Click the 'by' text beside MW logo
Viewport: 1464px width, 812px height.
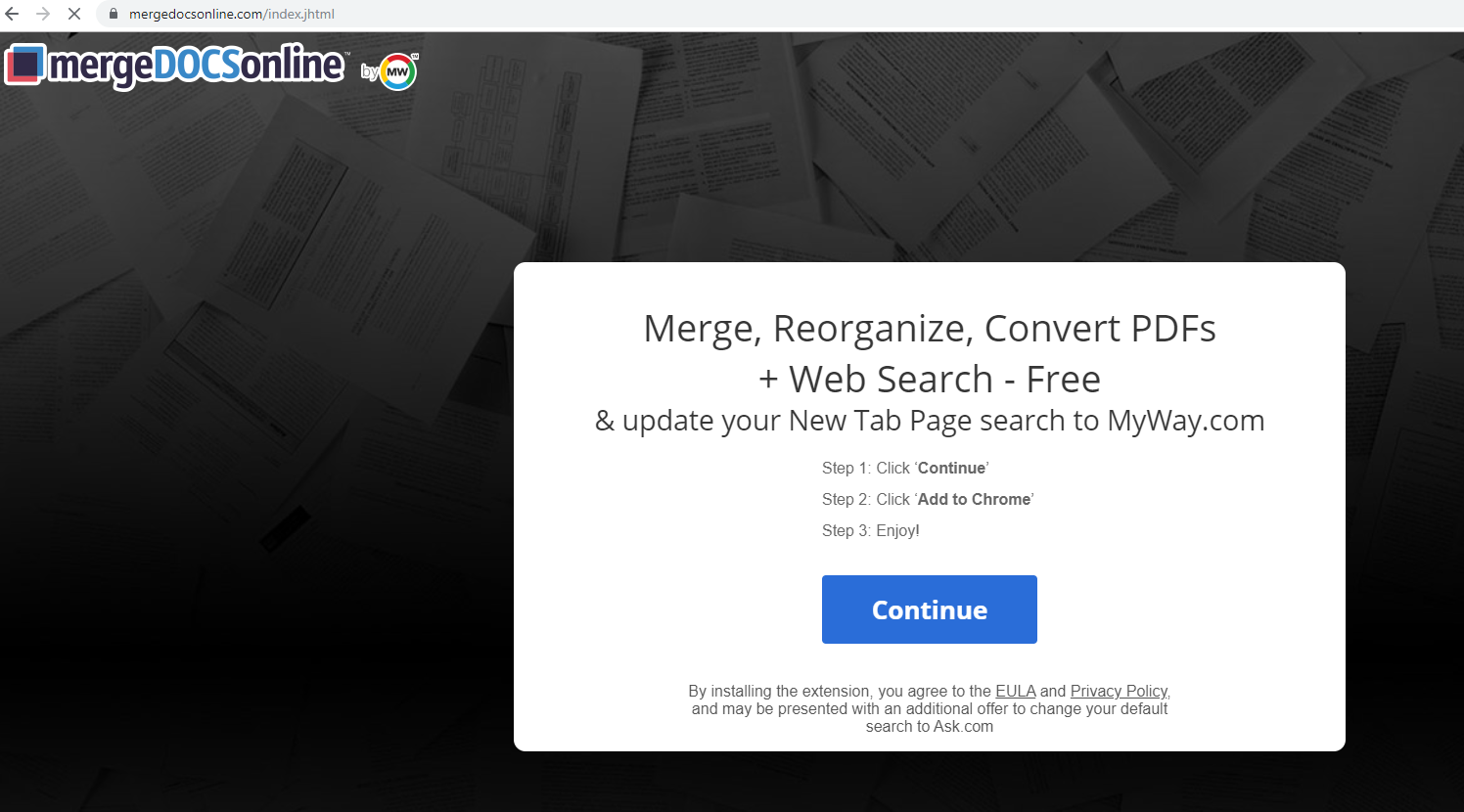coord(370,71)
